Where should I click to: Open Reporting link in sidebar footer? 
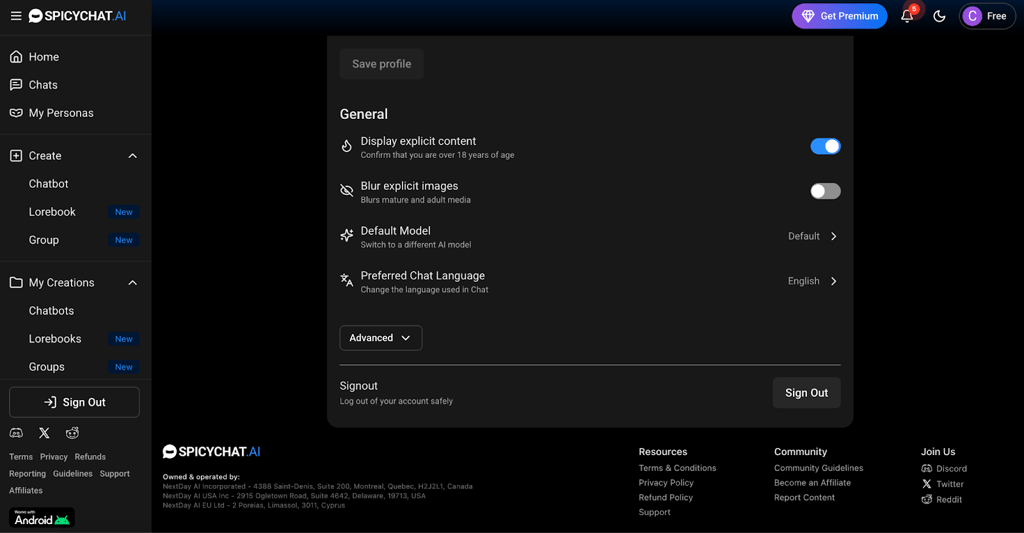click(x=27, y=474)
